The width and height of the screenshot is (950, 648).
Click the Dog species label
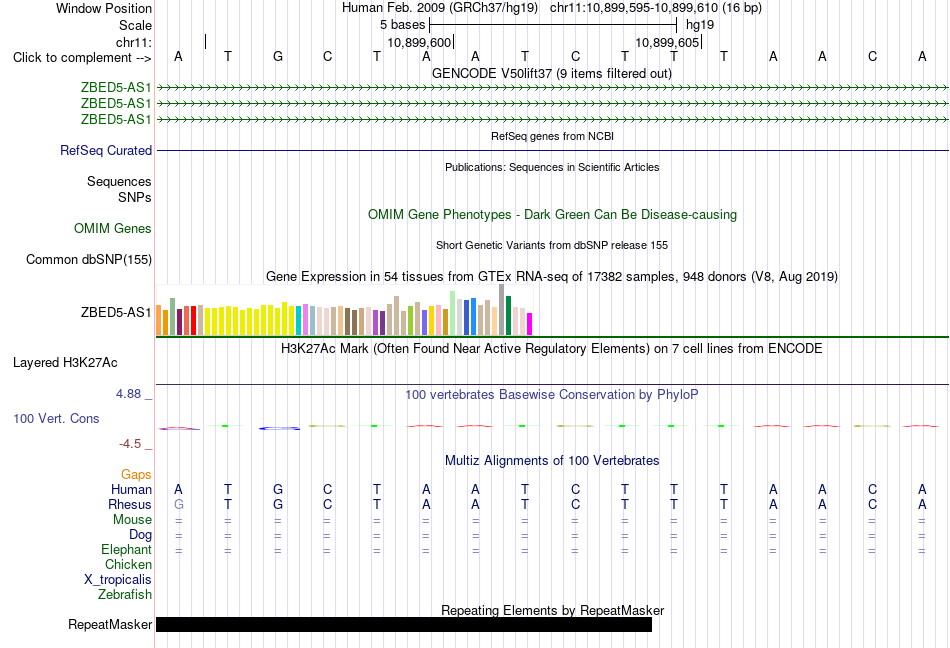(x=140, y=535)
